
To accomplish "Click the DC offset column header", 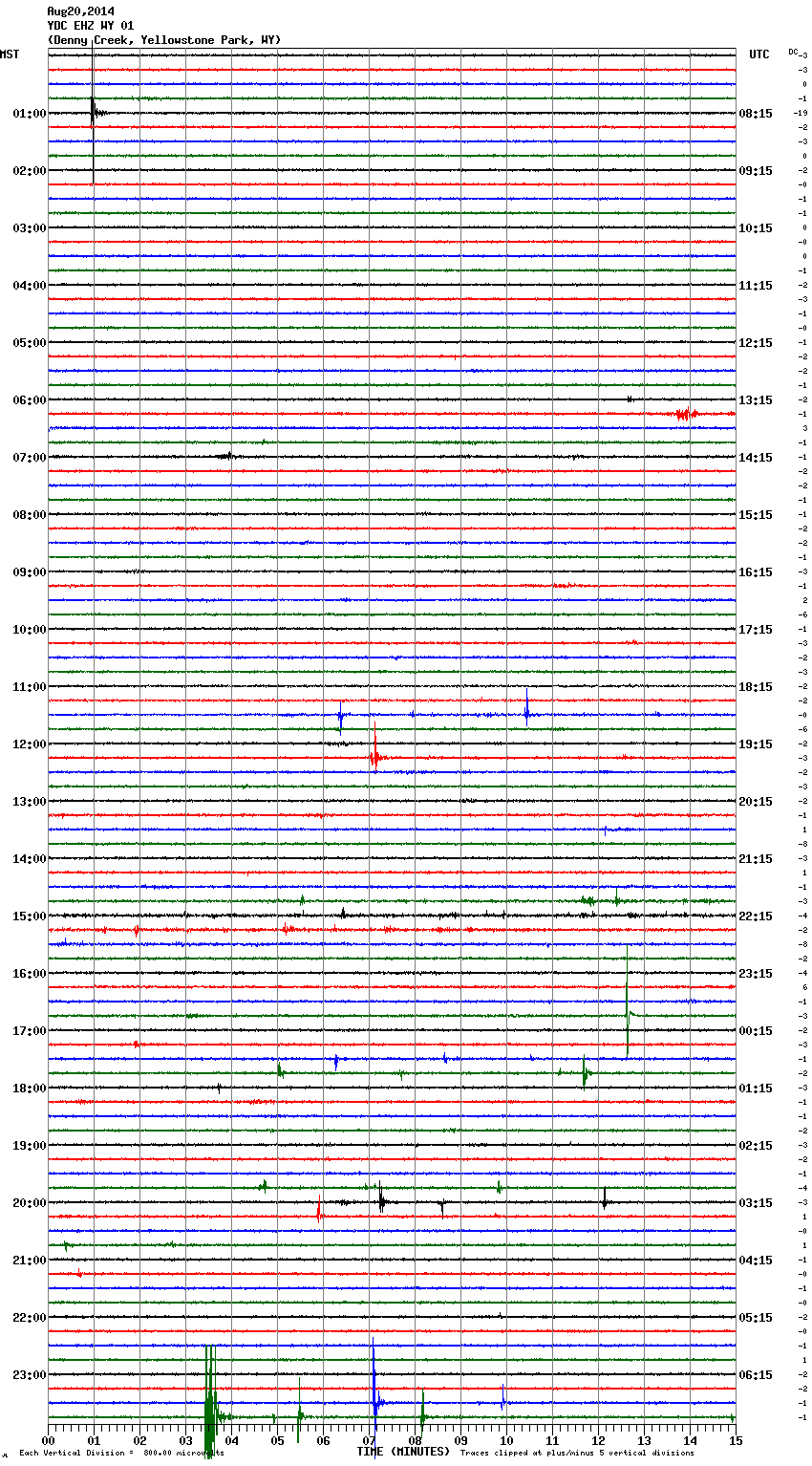I will click(x=793, y=52).
